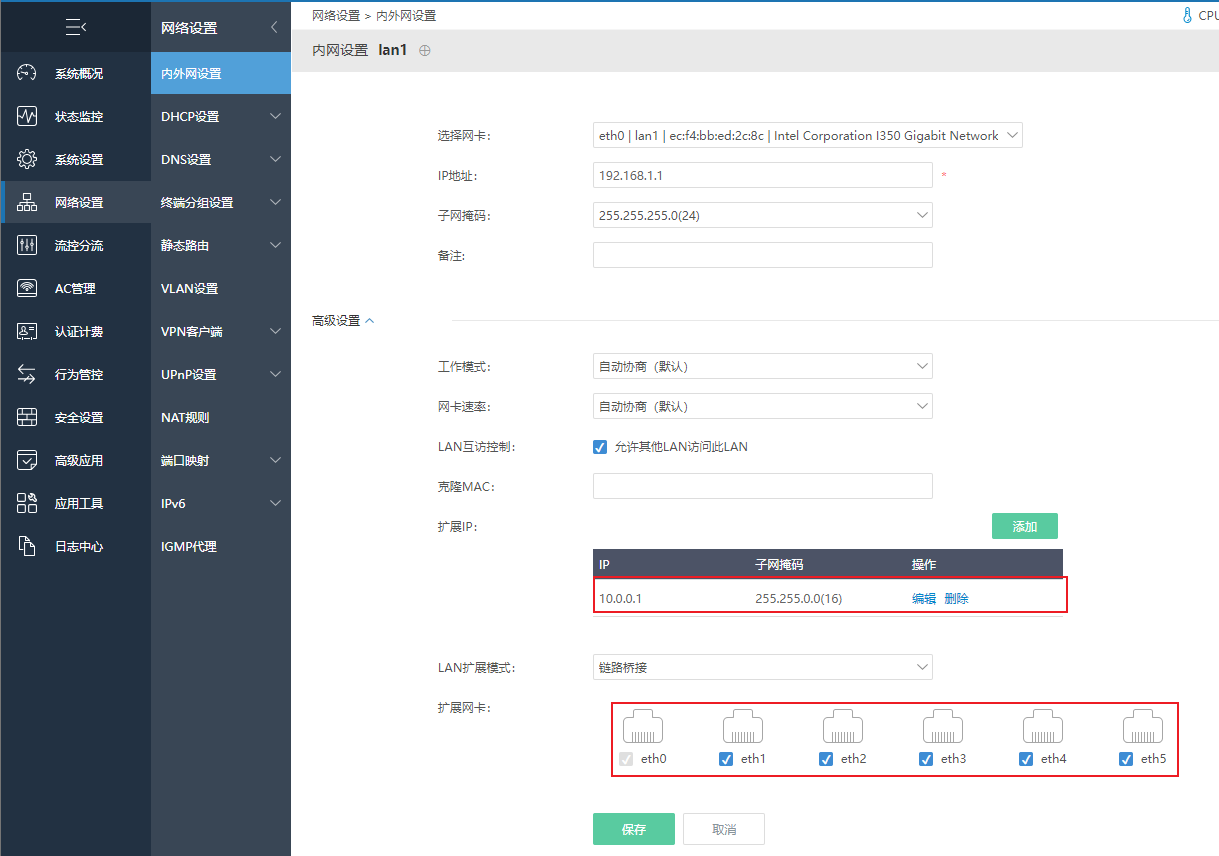
Task: Collapse the main sidebar hamburger icon
Action: point(75,27)
